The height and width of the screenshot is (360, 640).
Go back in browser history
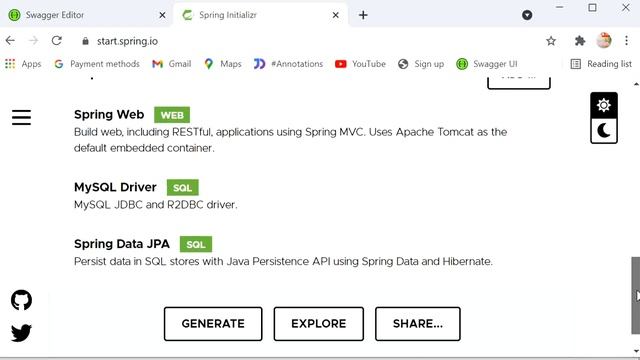tap(10, 40)
